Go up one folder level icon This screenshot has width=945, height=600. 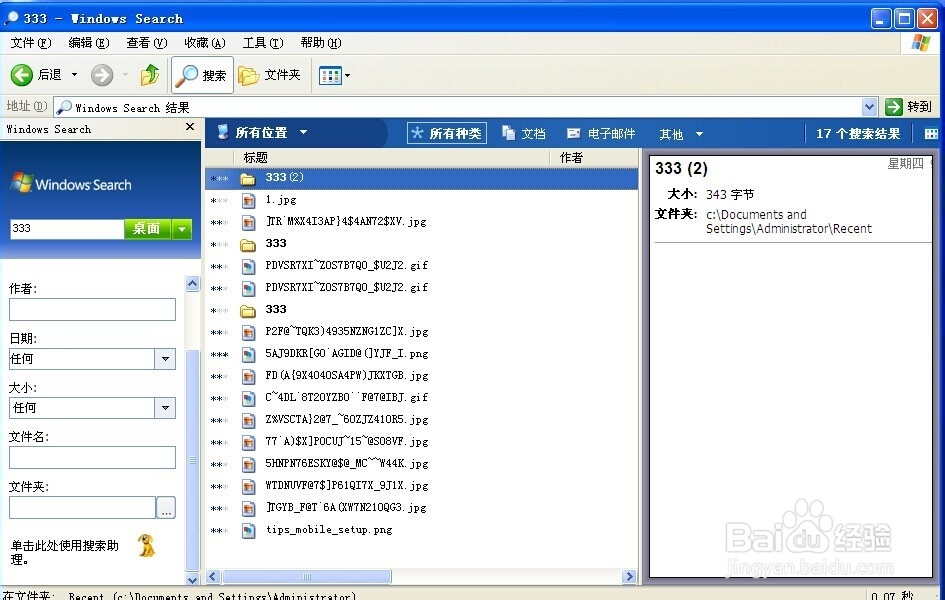tap(150, 75)
